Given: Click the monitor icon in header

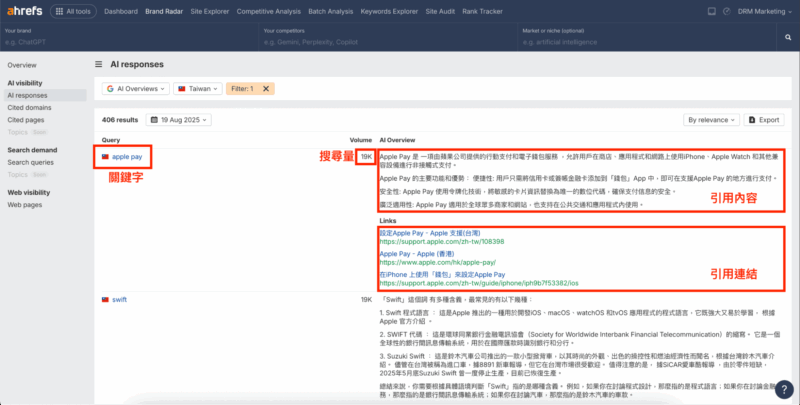Looking at the screenshot, I should tap(712, 11).
